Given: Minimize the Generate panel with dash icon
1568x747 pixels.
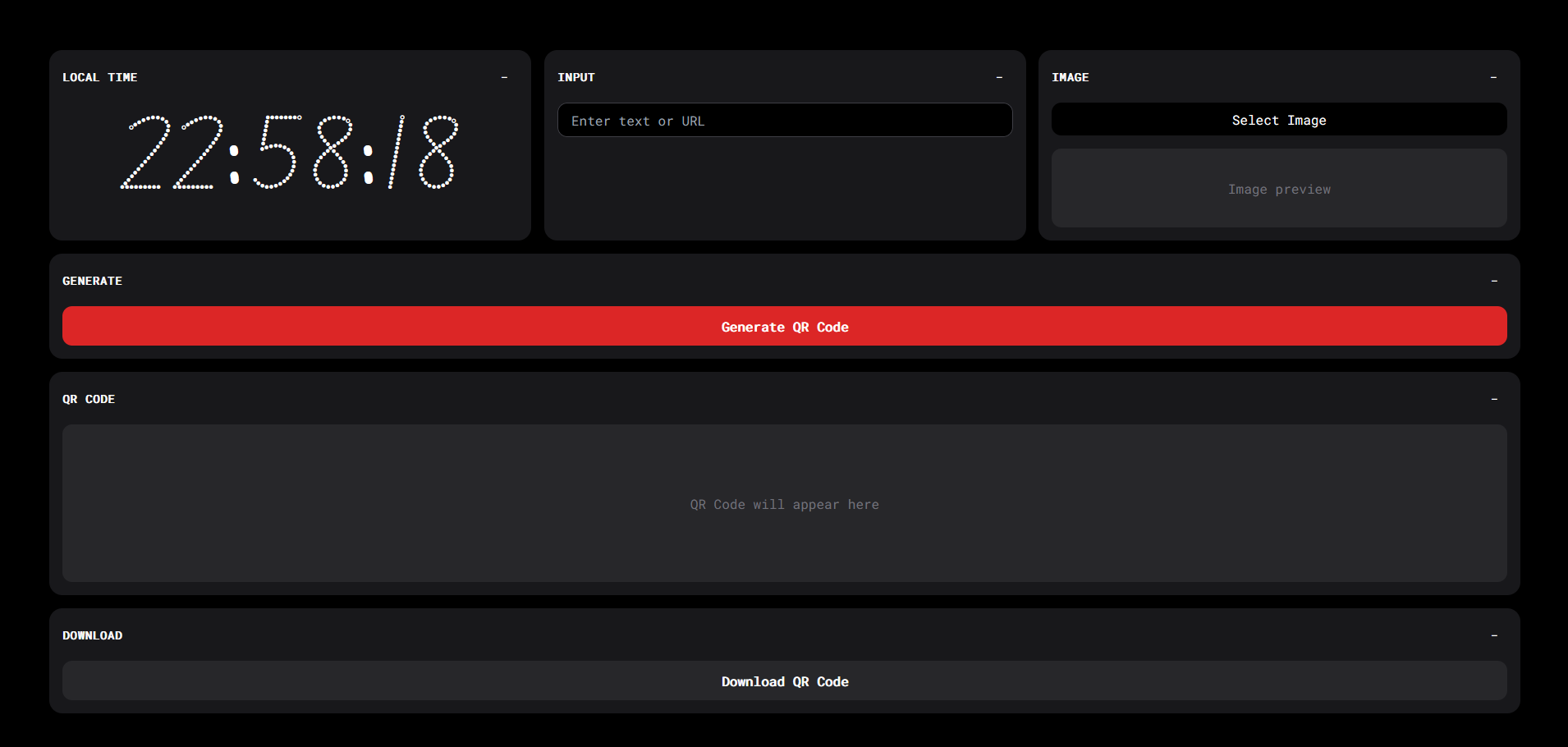Looking at the screenshot, I should (1493, 281).
